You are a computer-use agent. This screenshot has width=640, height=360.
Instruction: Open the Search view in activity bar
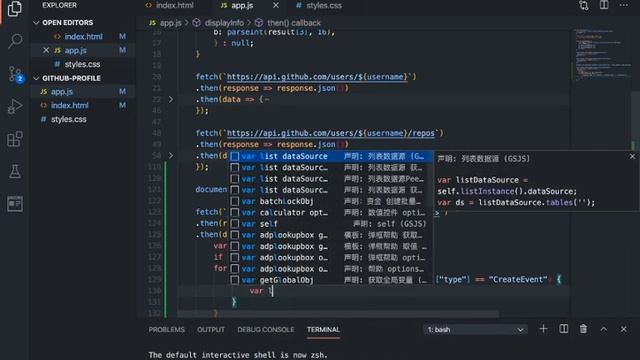click(x=15, y=41)
